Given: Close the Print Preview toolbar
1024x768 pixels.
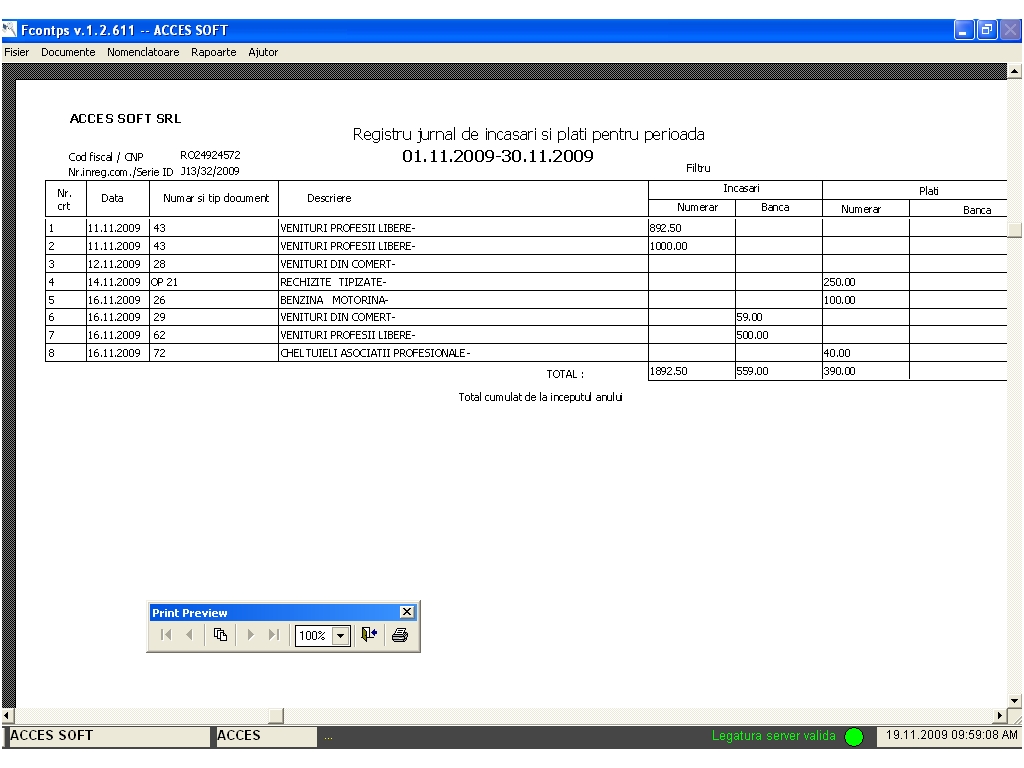Looking at the screenshot, I should (406, 612).
